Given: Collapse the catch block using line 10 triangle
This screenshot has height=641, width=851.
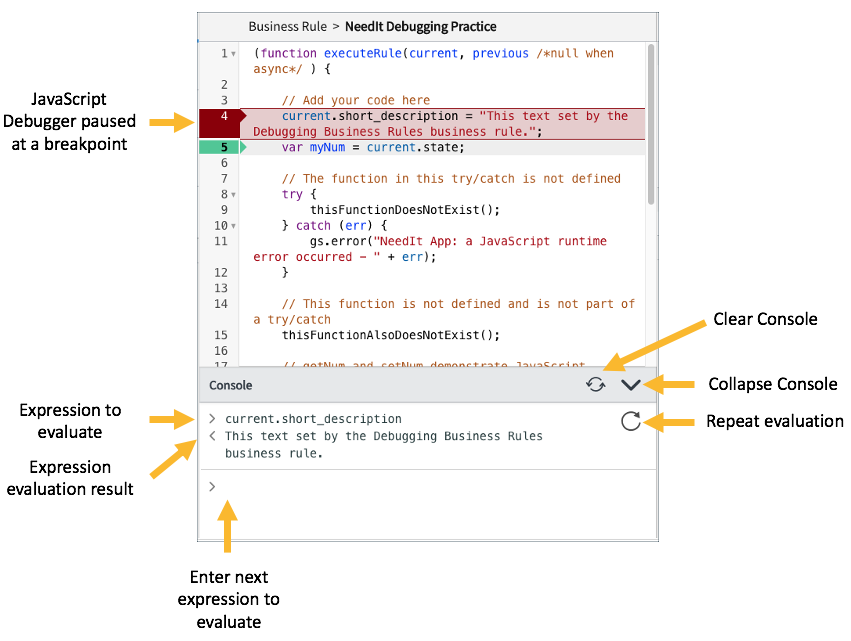Looking at the screenshot, I should pos(234,225).
